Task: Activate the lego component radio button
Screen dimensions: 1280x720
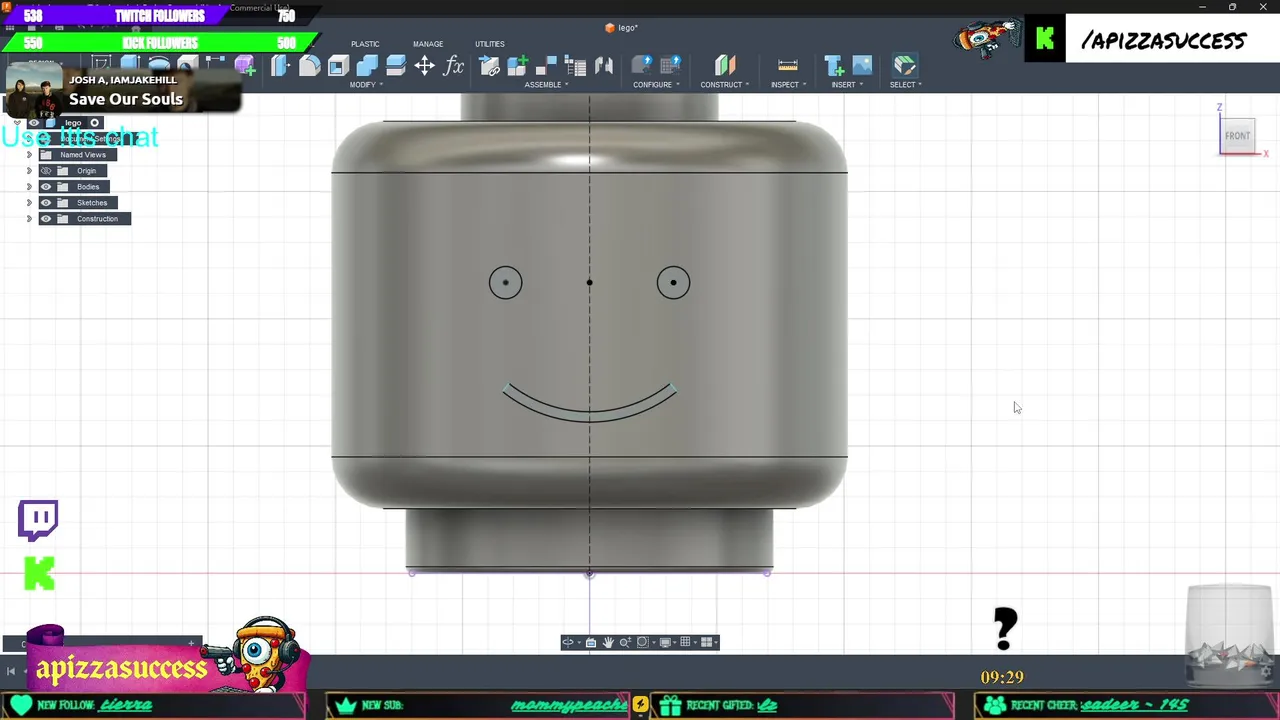Action: [x=95, y=123]
